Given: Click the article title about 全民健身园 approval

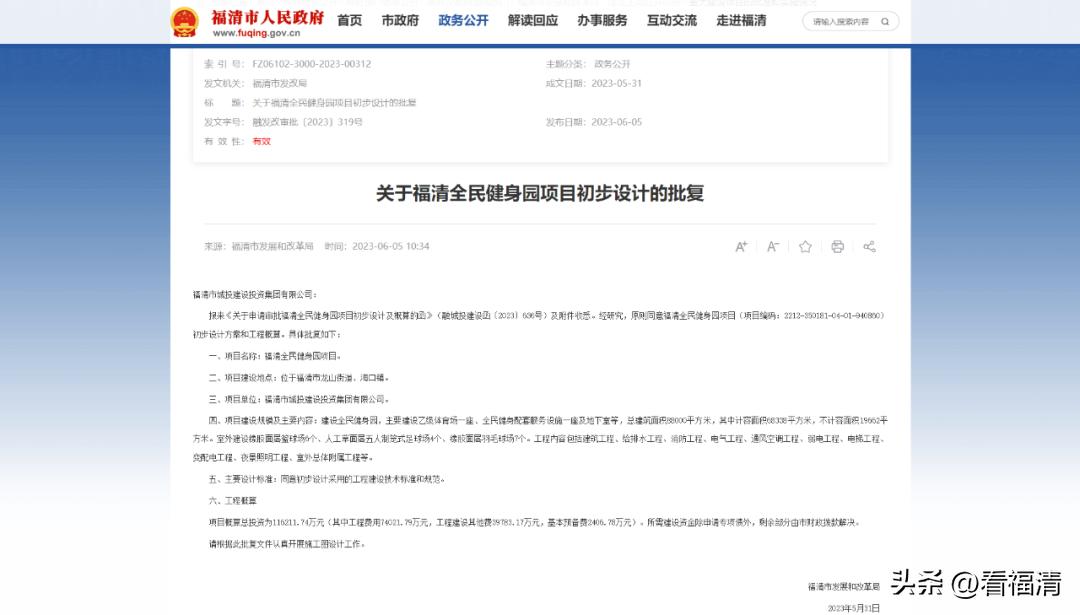Looking at the screenshot, I should click(x=540, y=194).
